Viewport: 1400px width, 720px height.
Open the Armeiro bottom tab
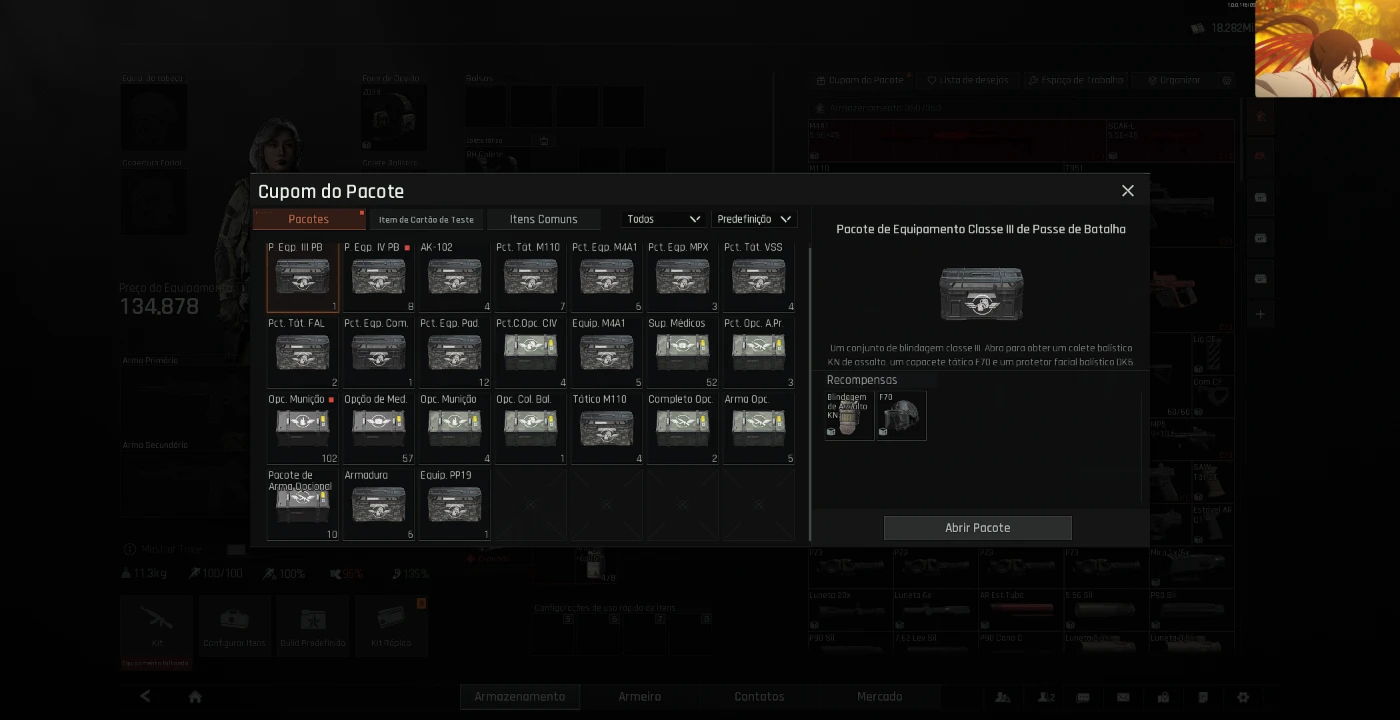[640, 697]
